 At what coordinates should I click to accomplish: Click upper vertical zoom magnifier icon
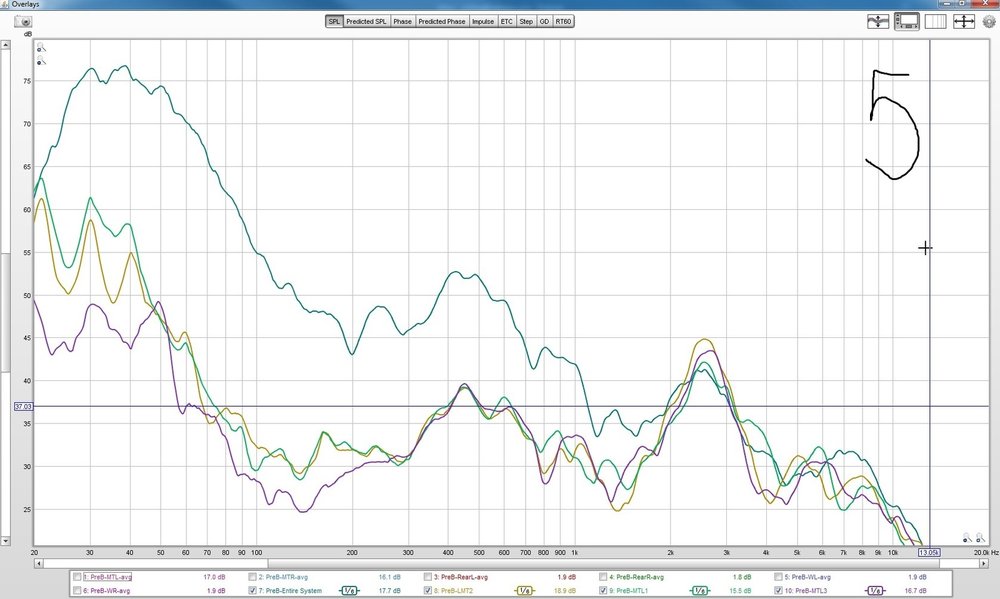[41, 47]
